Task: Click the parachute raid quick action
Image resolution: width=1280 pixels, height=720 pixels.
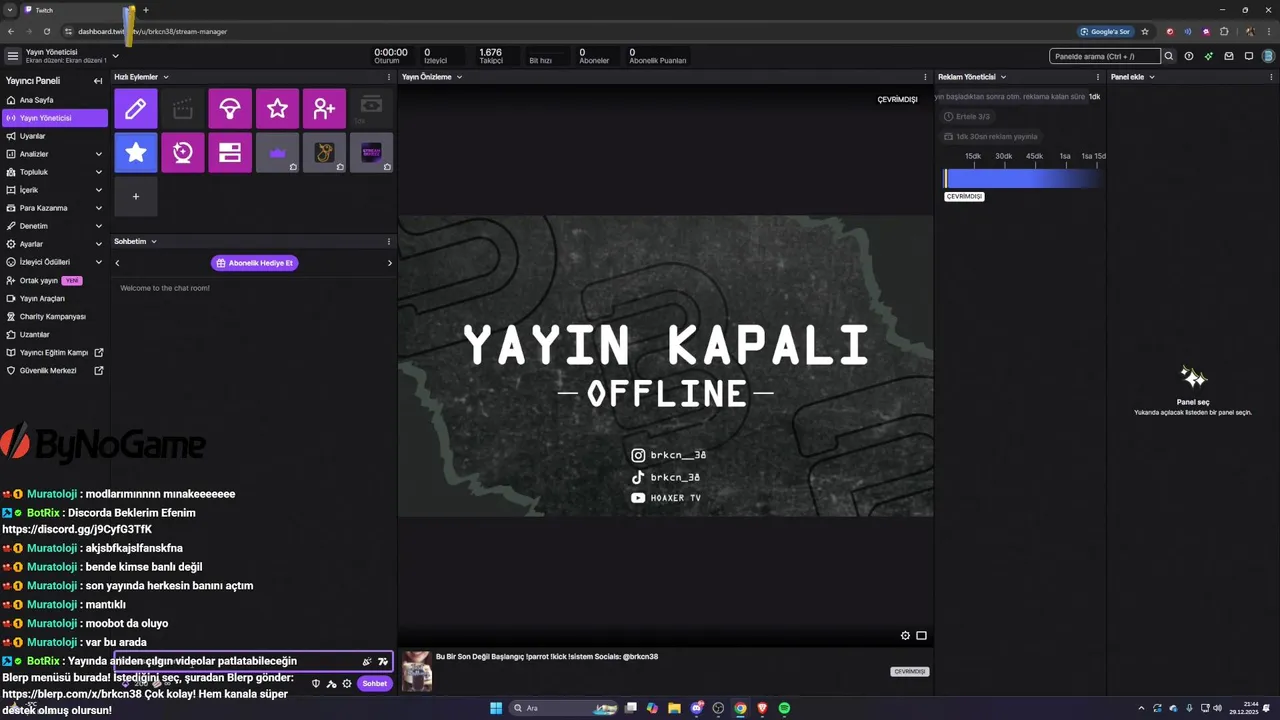Action: (x=230, y=109)
